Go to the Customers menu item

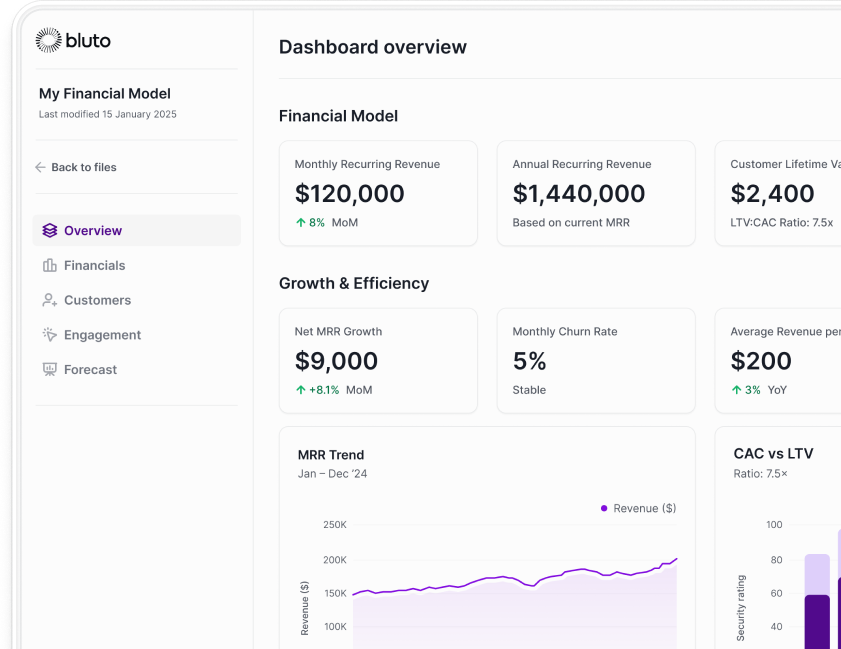pyautogui.click(x=97, y=300)
